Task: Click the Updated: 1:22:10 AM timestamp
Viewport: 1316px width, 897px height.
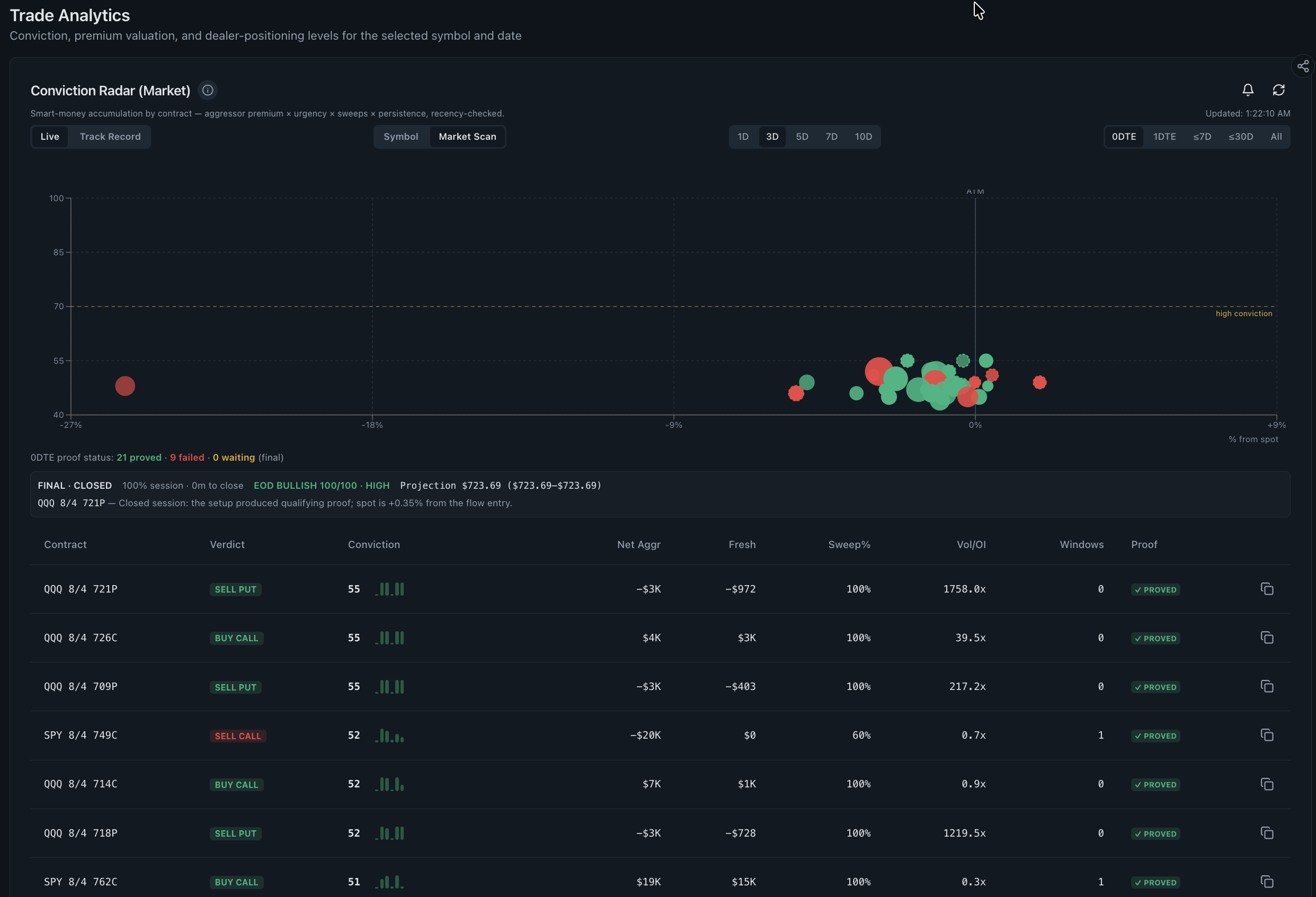Action: point(1248,113)
